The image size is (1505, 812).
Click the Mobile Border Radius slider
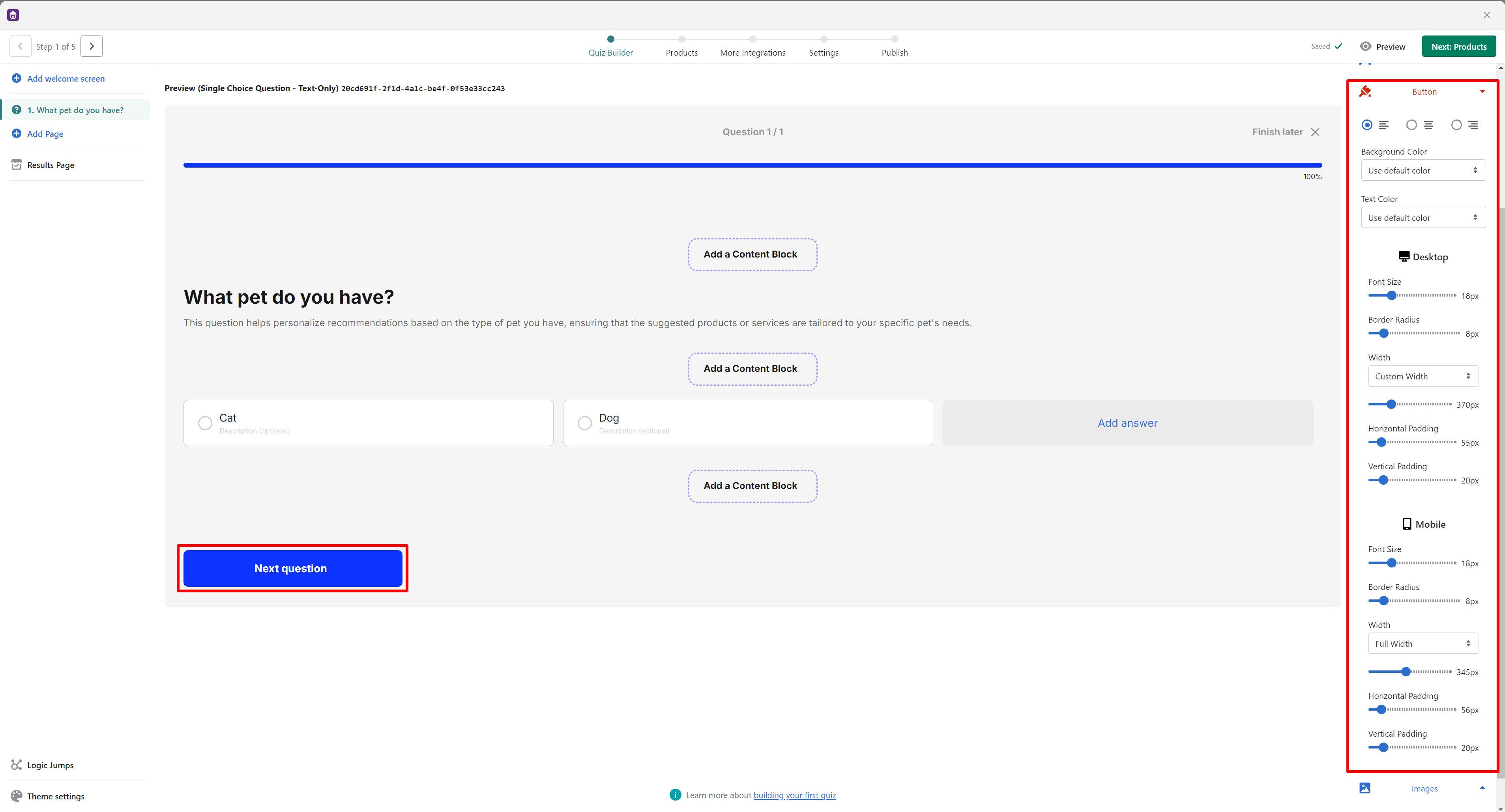tap(1414, 601)
